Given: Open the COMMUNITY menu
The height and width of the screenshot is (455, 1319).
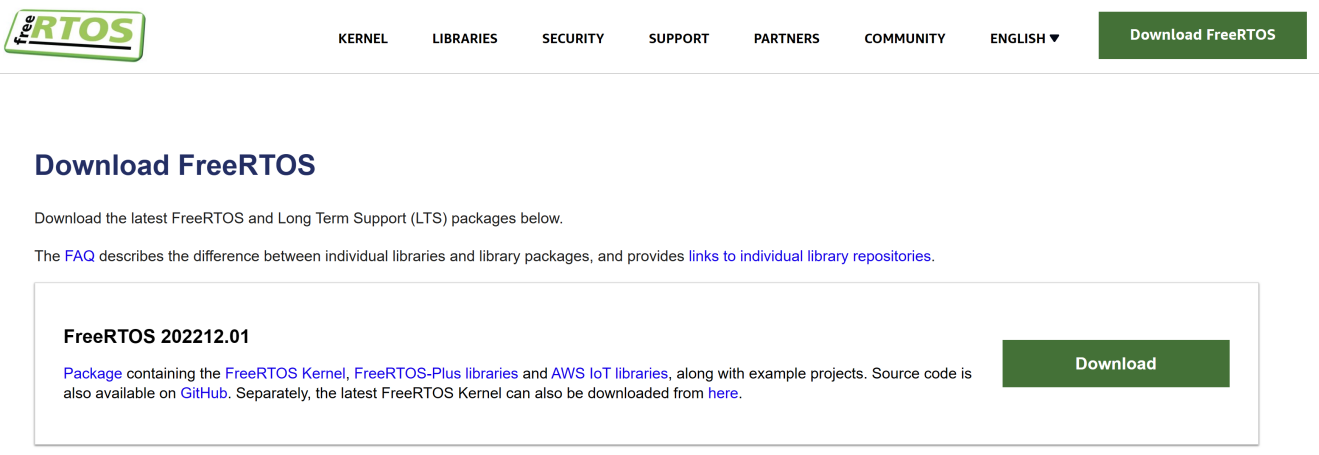Looking at the screenshot, I should (904, 39).
